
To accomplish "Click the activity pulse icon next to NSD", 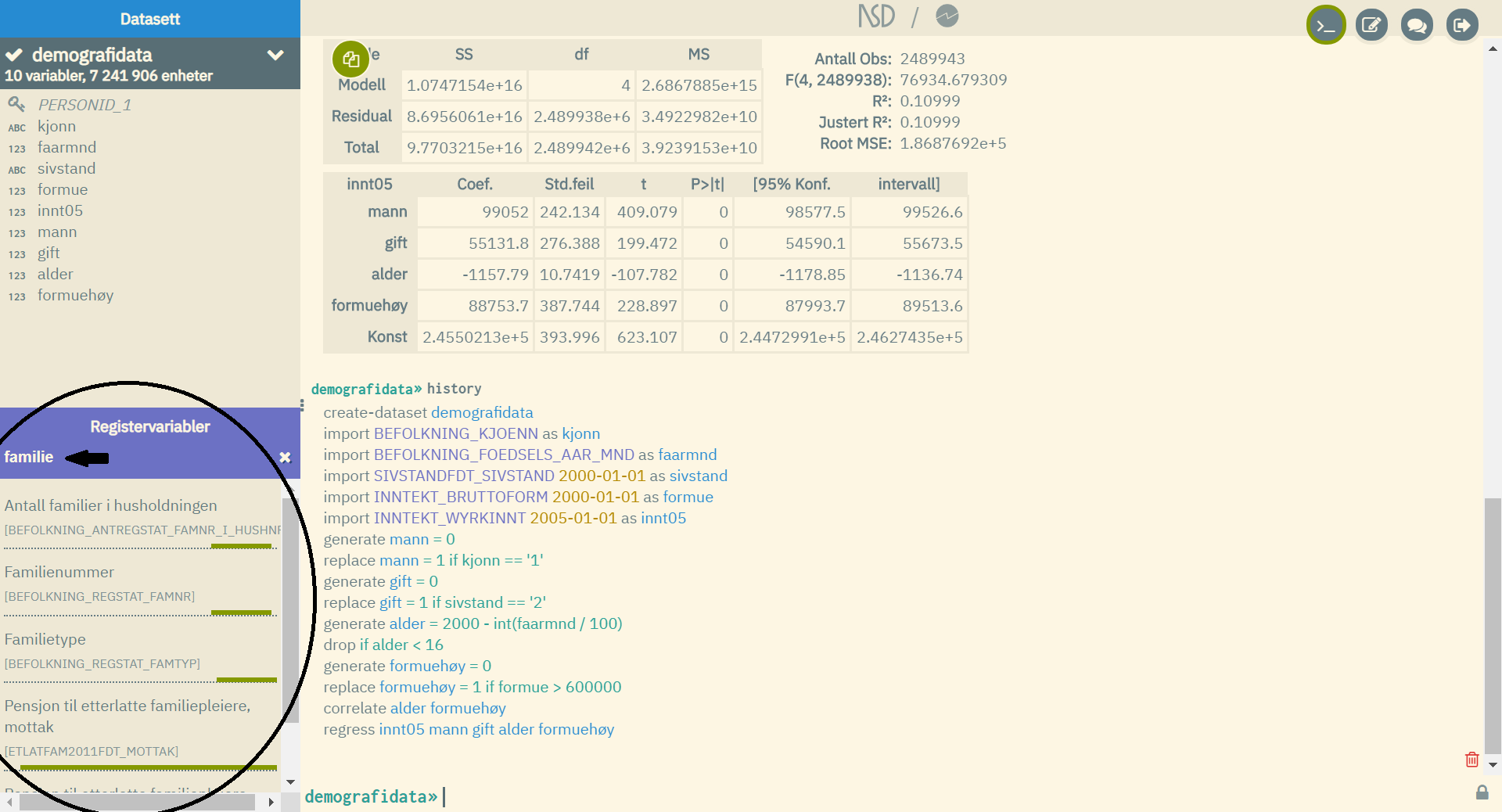I will 947,16.
